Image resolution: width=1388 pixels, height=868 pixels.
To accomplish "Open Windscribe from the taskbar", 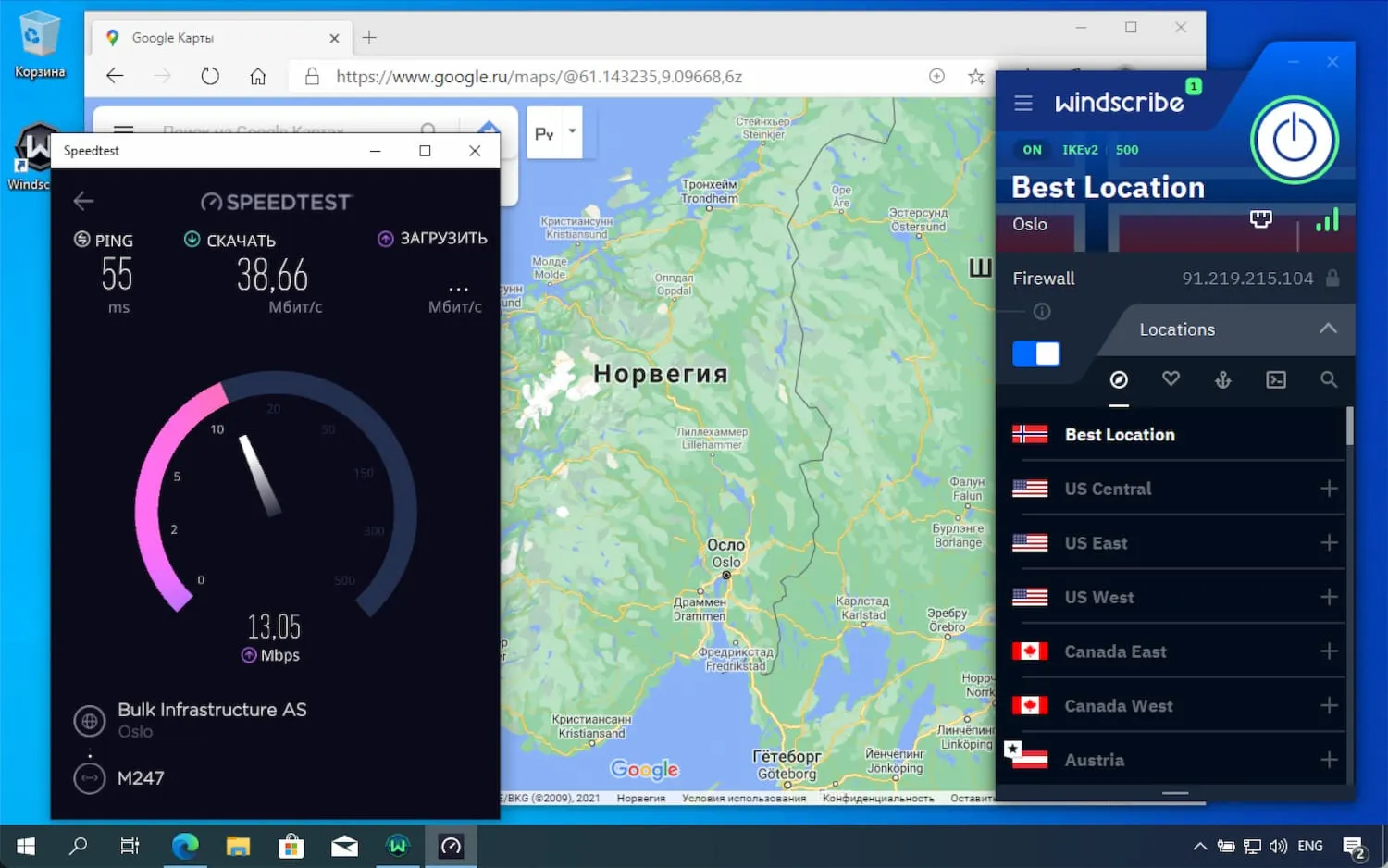I will click(398, 846).
